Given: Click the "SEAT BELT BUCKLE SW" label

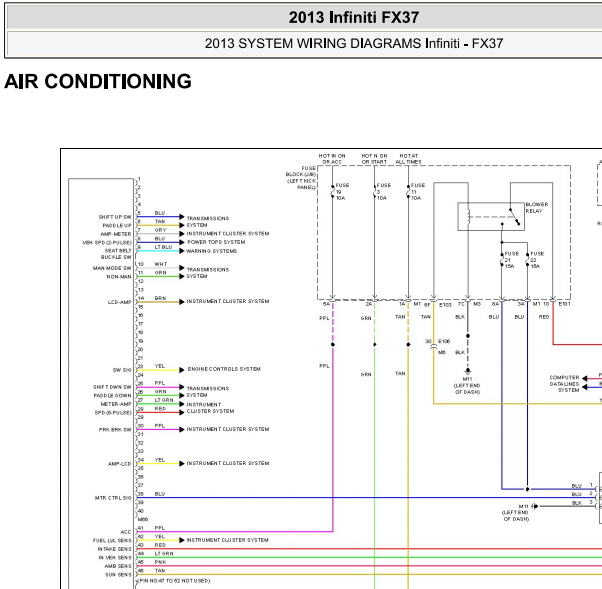Looking at the screenshot, I should [x=117, y=254].
